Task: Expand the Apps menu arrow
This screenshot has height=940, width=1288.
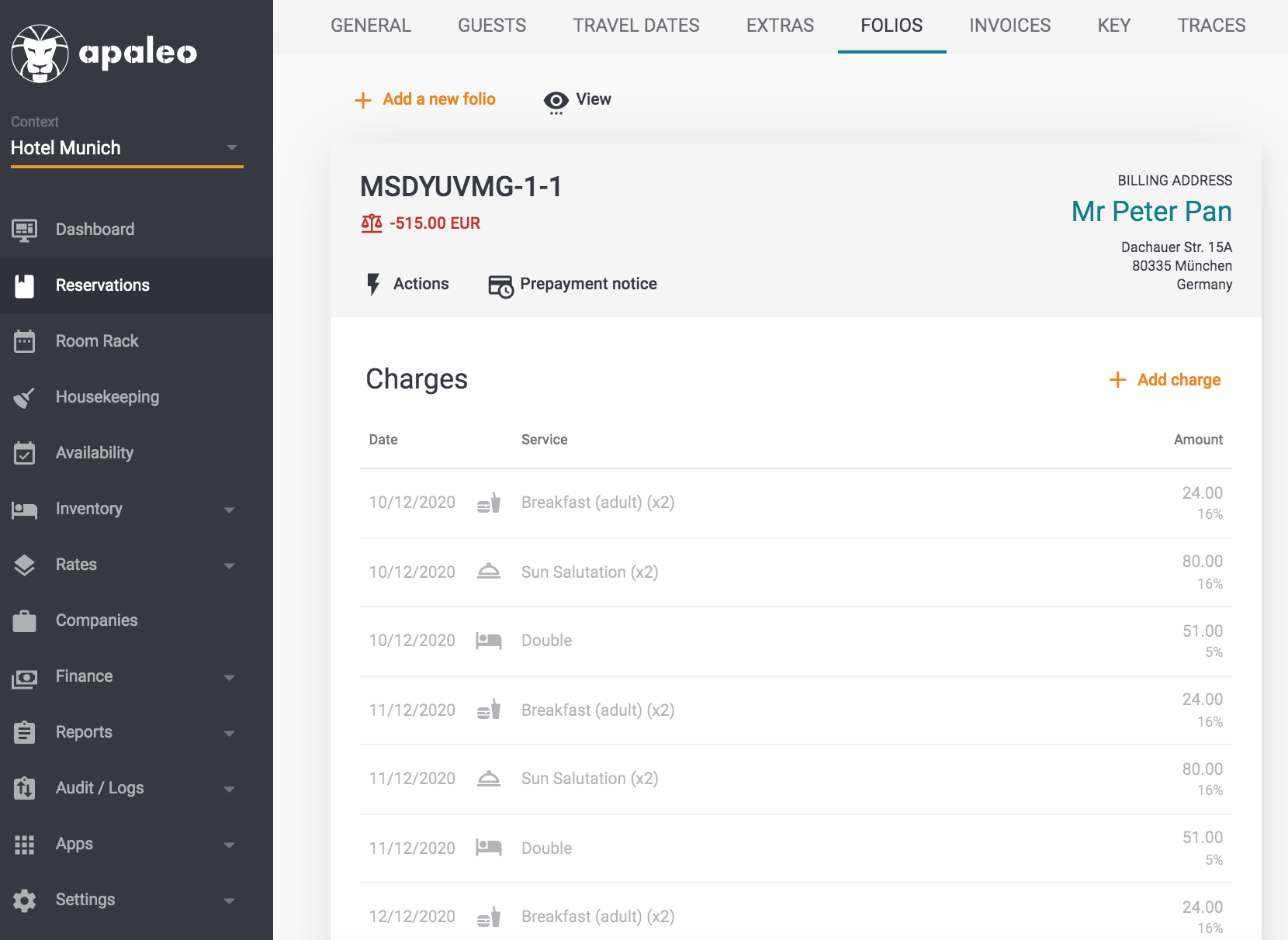Action: [229, 845]
